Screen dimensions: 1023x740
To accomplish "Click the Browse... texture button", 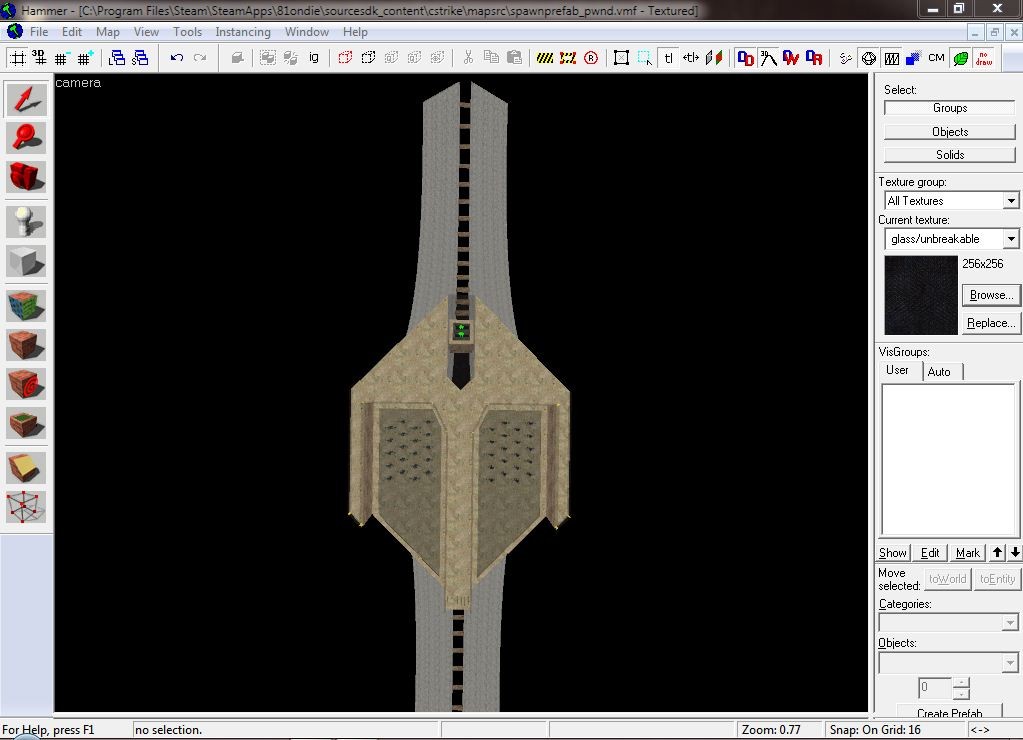I will 990,295.
